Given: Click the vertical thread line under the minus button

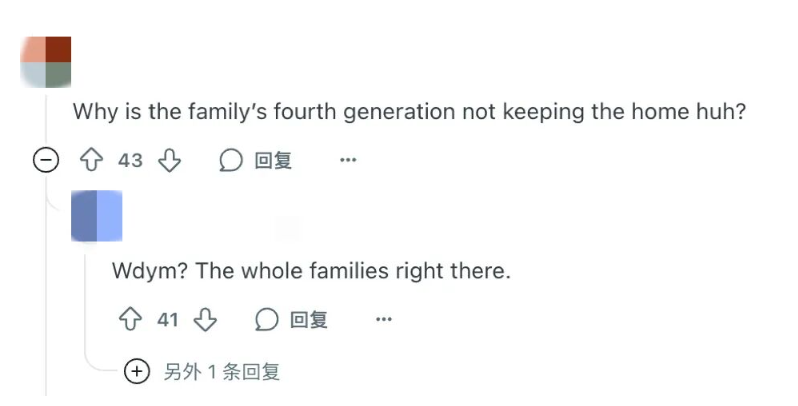Looking at the screenshot, I should pyautogui.click(x=45, y=280).
